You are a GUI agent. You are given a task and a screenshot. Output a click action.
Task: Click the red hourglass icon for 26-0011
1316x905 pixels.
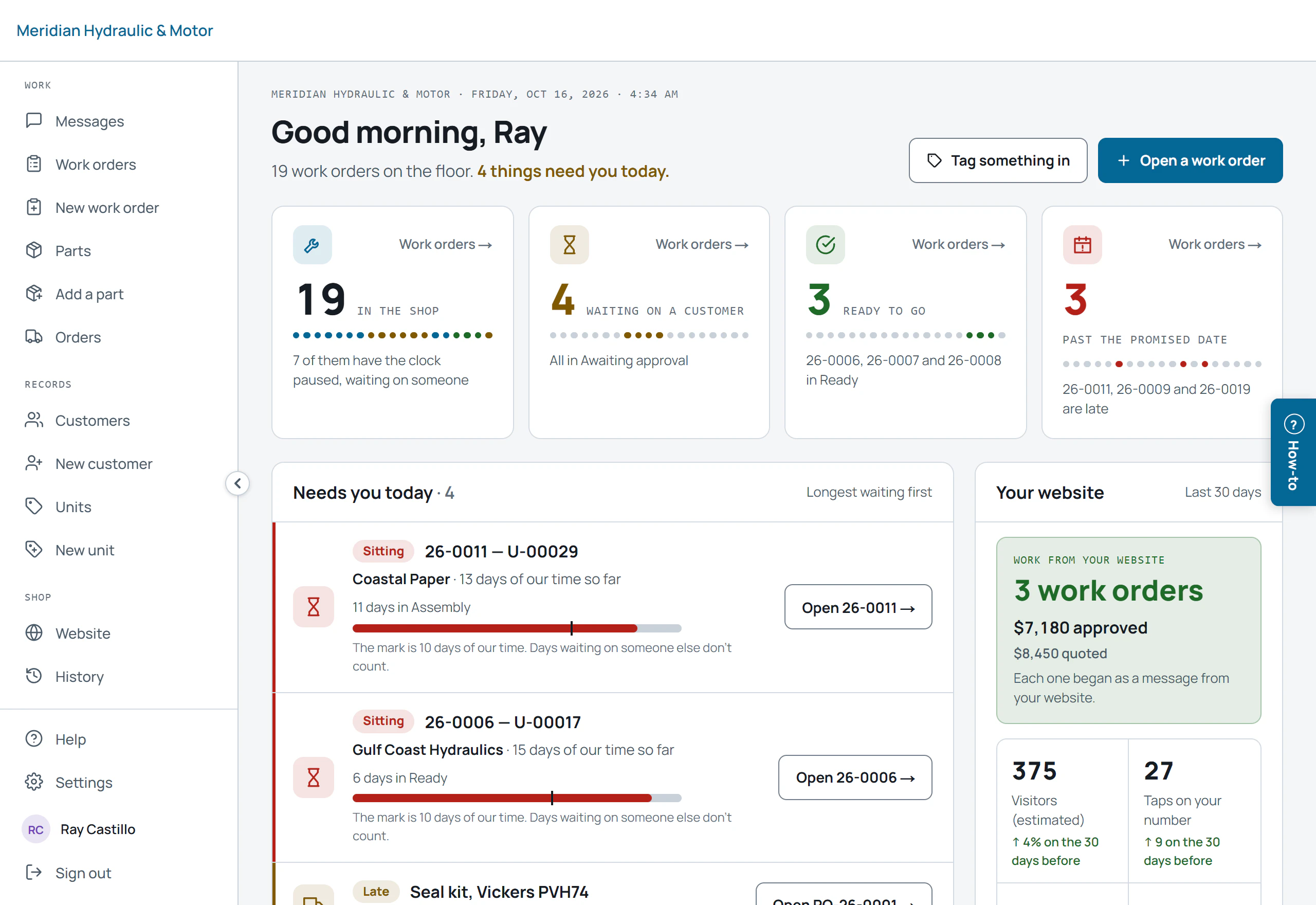[x=314, y=607]
